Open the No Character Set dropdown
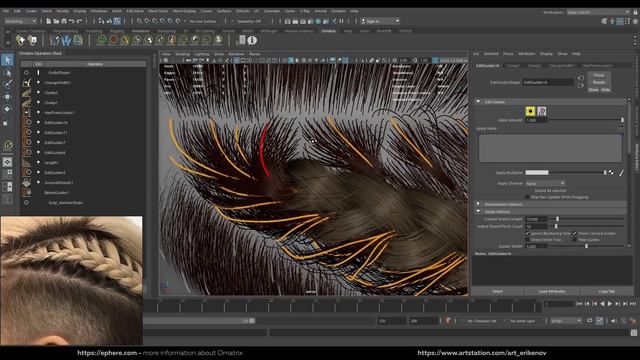Image resolution: width=640 pixels, height=360 pixels. tap(482, 321)
